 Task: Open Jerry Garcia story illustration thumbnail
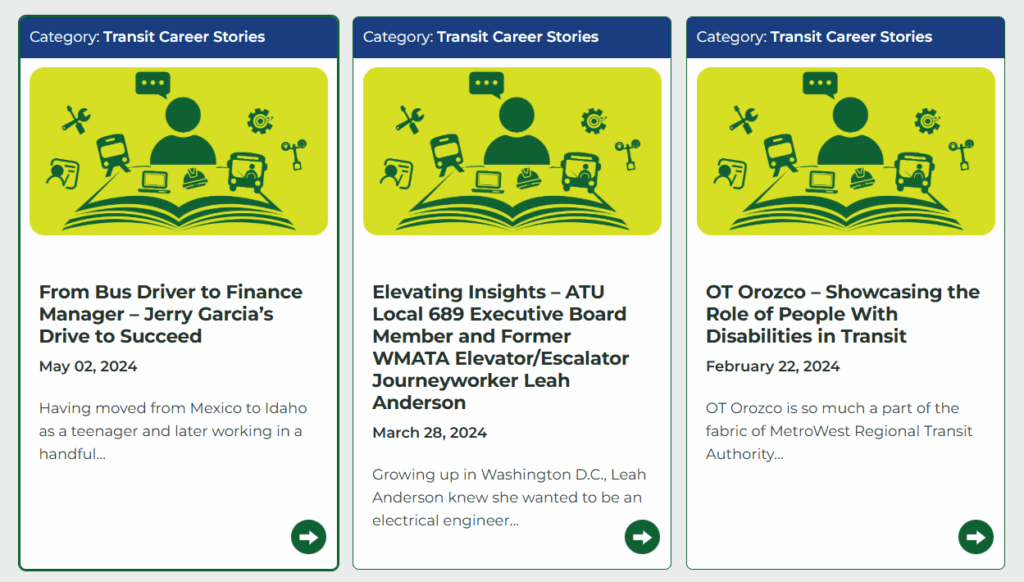point(178,151)
